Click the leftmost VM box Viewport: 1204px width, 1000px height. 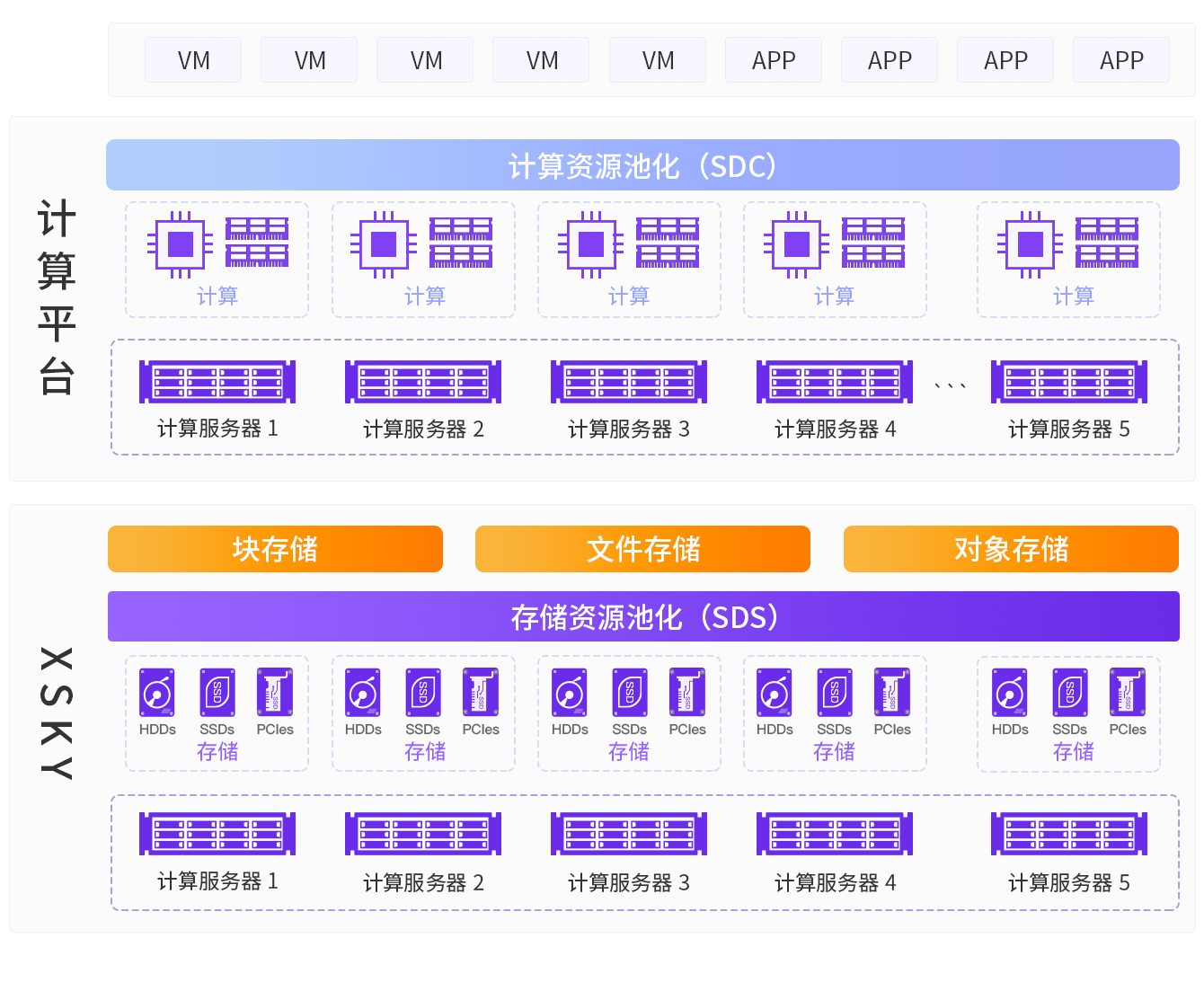193,60
